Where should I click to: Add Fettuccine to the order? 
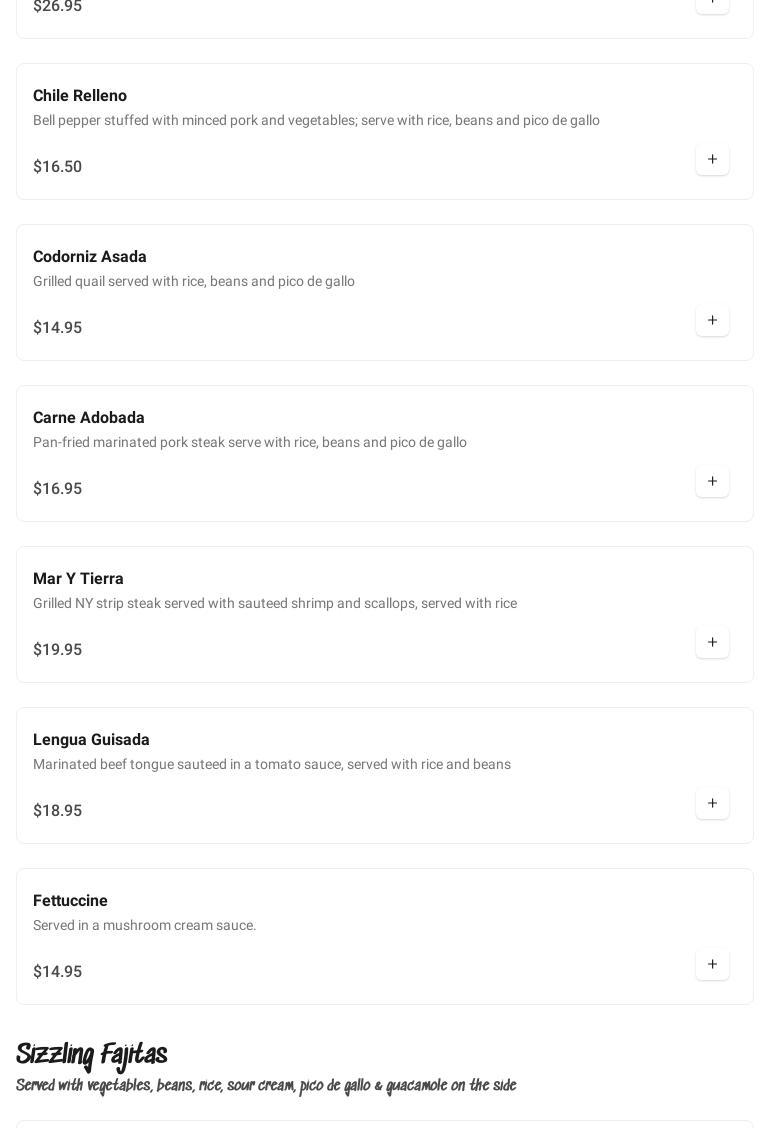tap(712, 965)
